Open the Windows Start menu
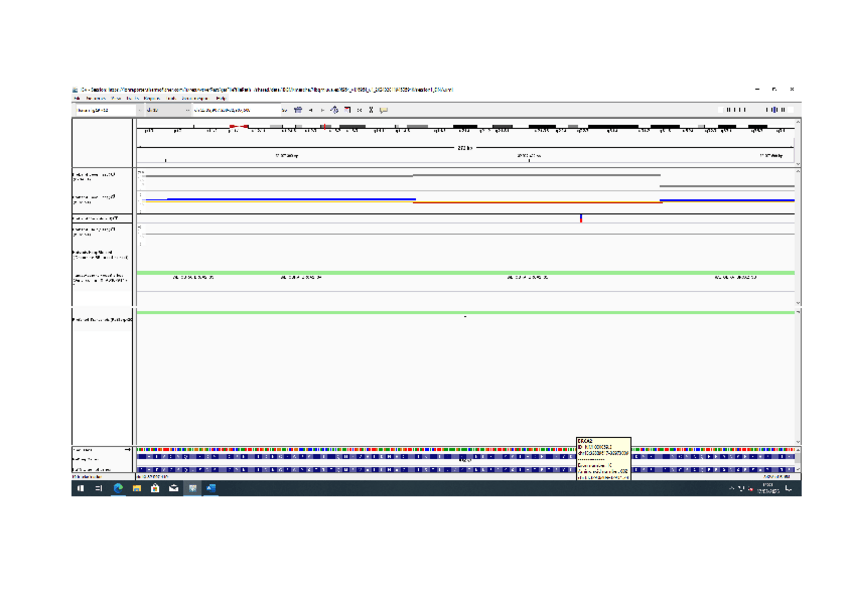This screenshot has height=599, width=848. tap(81, 489)
